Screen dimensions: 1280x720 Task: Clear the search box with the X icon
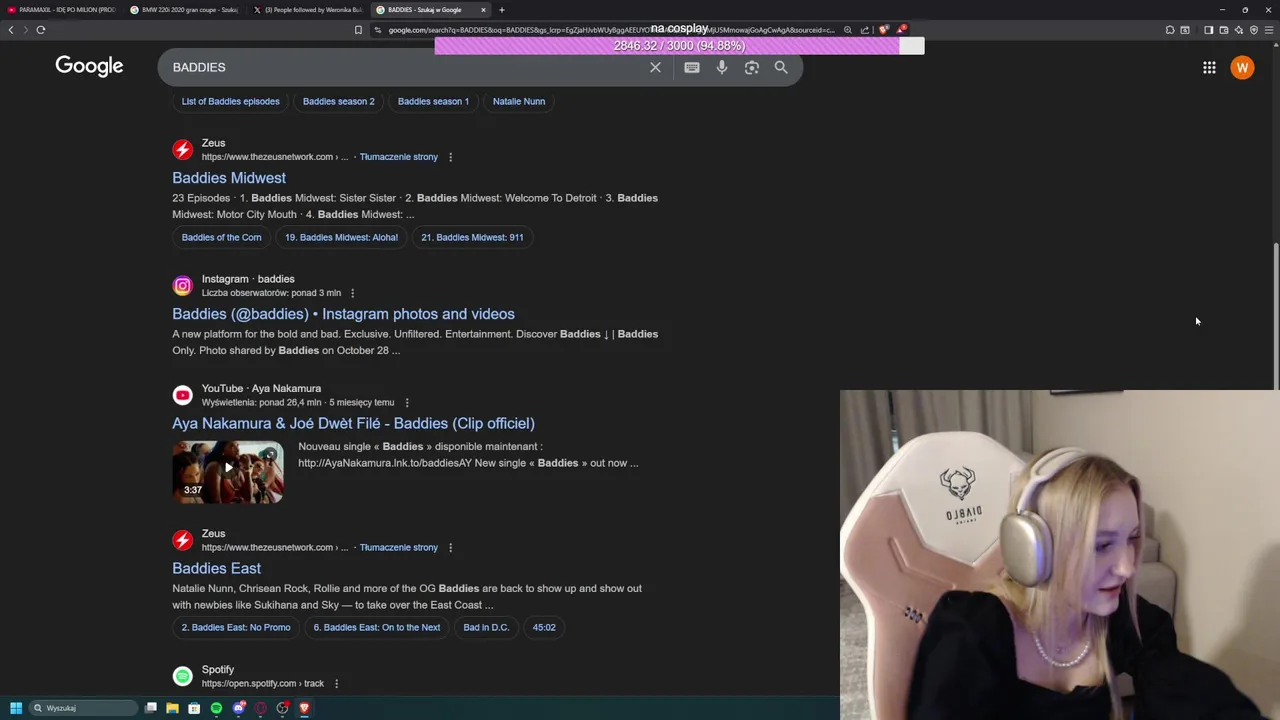tap(655, 67)
